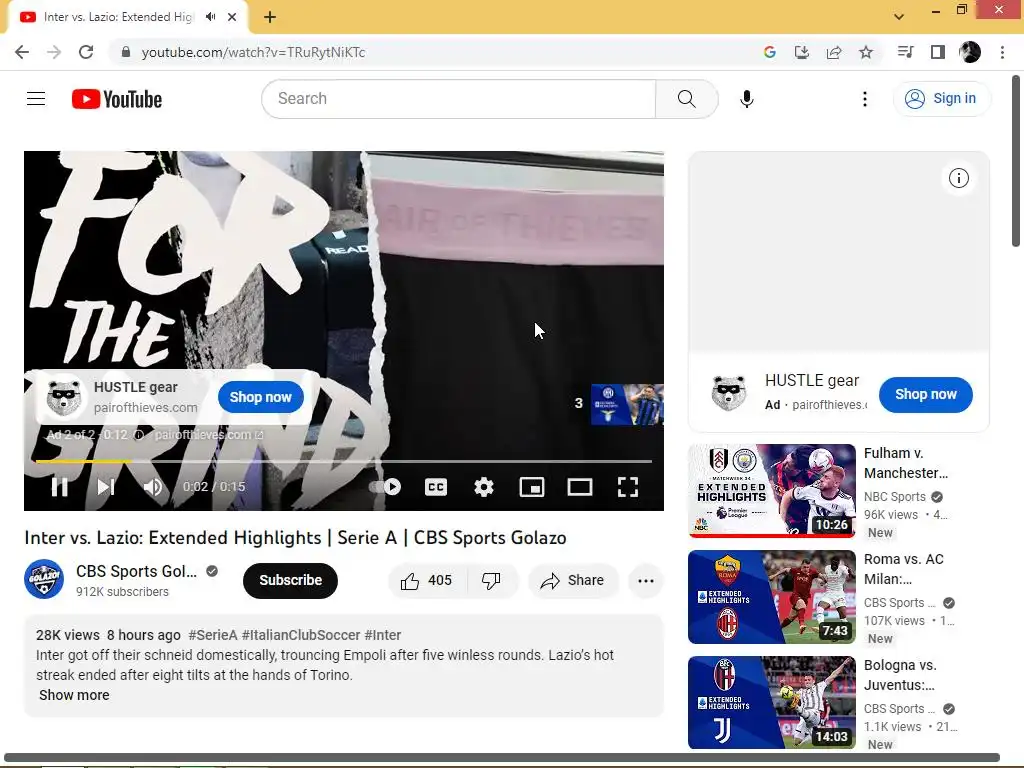The image size is (1024, 768).
Task: Open Fulham v. Manchester video thumbnail
Action: pyautogui.click(x=772, y=491)
